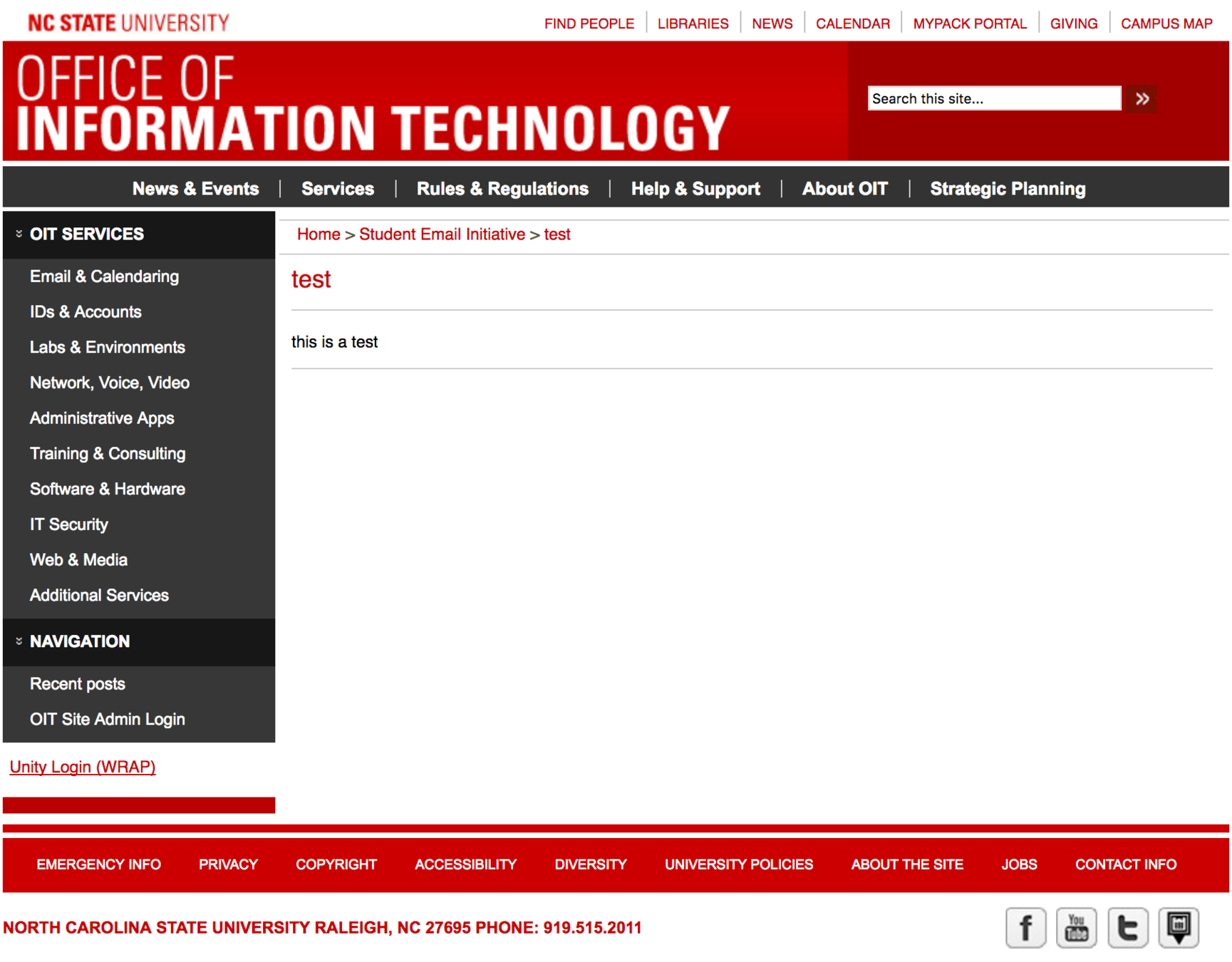Select IT Security in sidebar
The width and height of the screenshot is (1232, 962).
coord(69,524)
